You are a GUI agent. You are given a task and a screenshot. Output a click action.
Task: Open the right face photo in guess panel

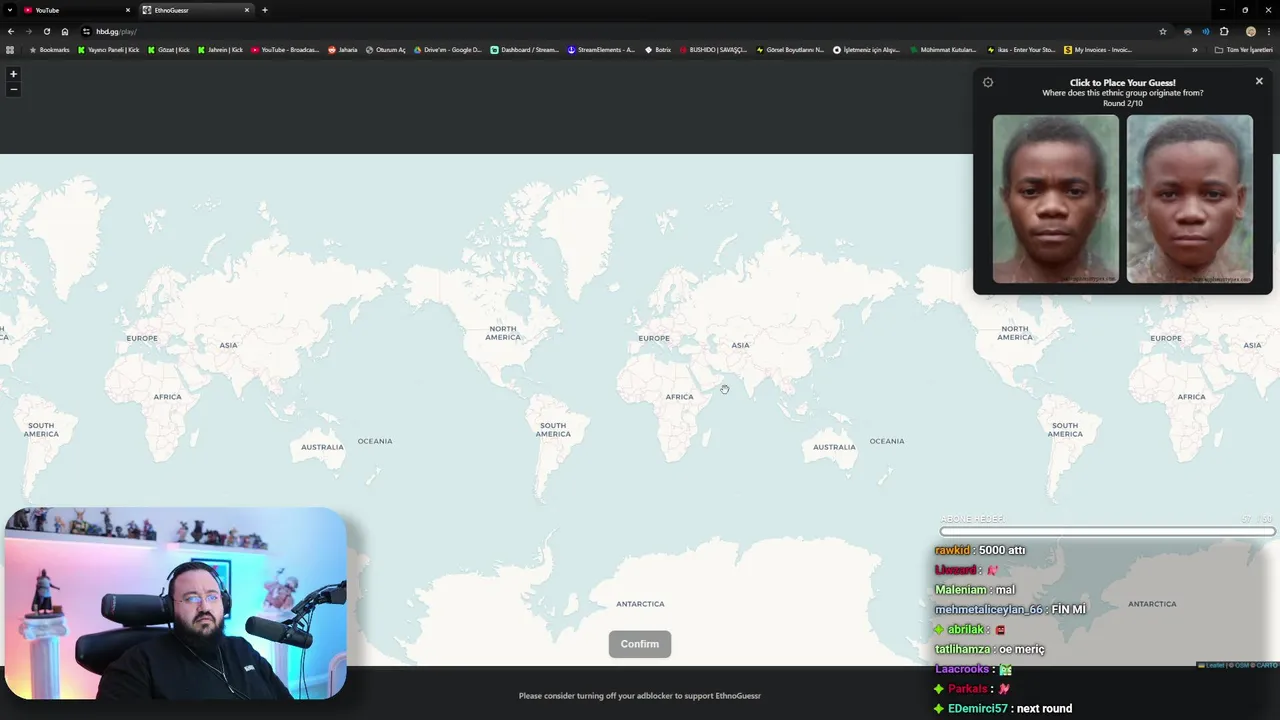click(x=1189, y=199)
